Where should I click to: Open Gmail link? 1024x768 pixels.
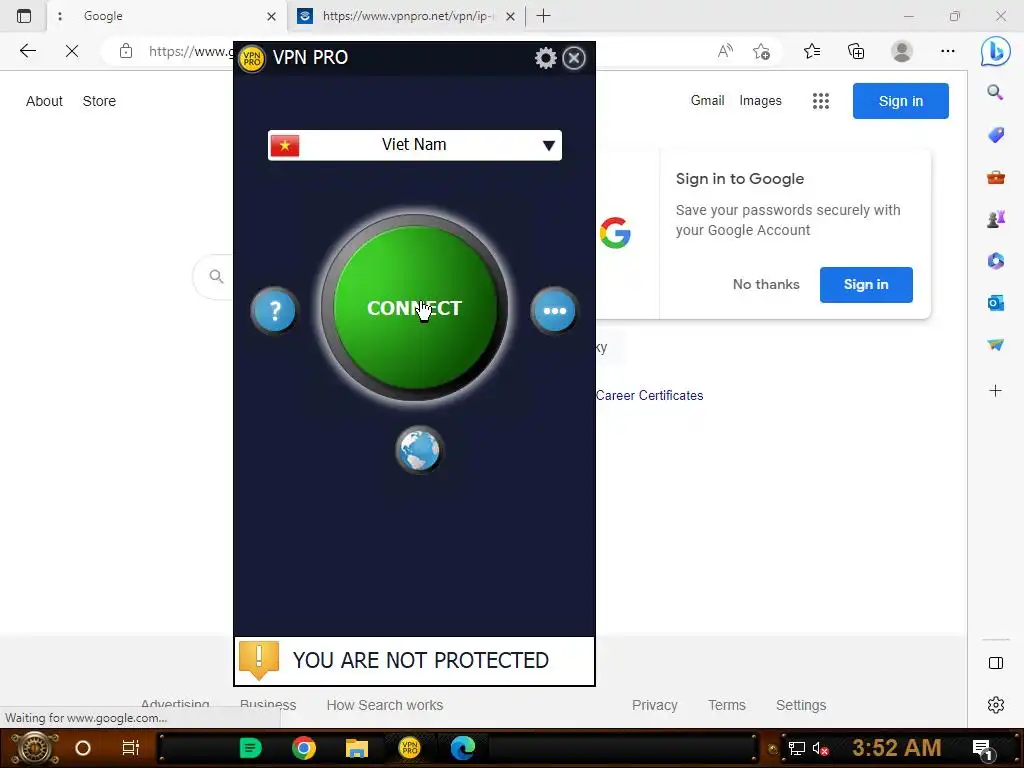[x=707, y=101]
